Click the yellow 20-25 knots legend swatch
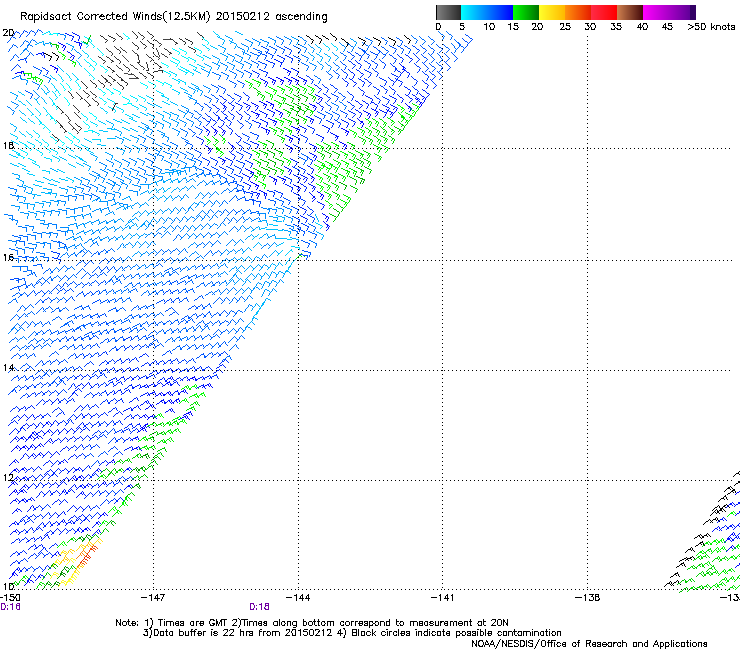740x650 pixels. [552, 12]
